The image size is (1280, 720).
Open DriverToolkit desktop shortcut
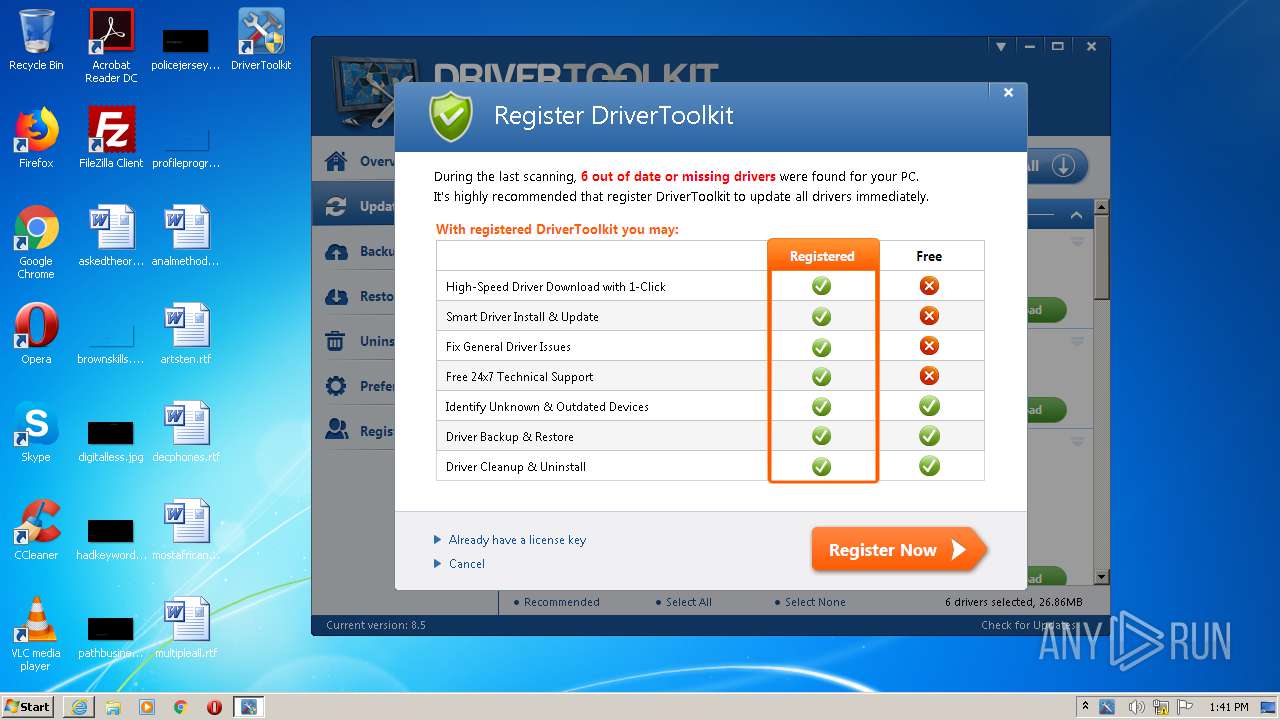pos(261,40)
